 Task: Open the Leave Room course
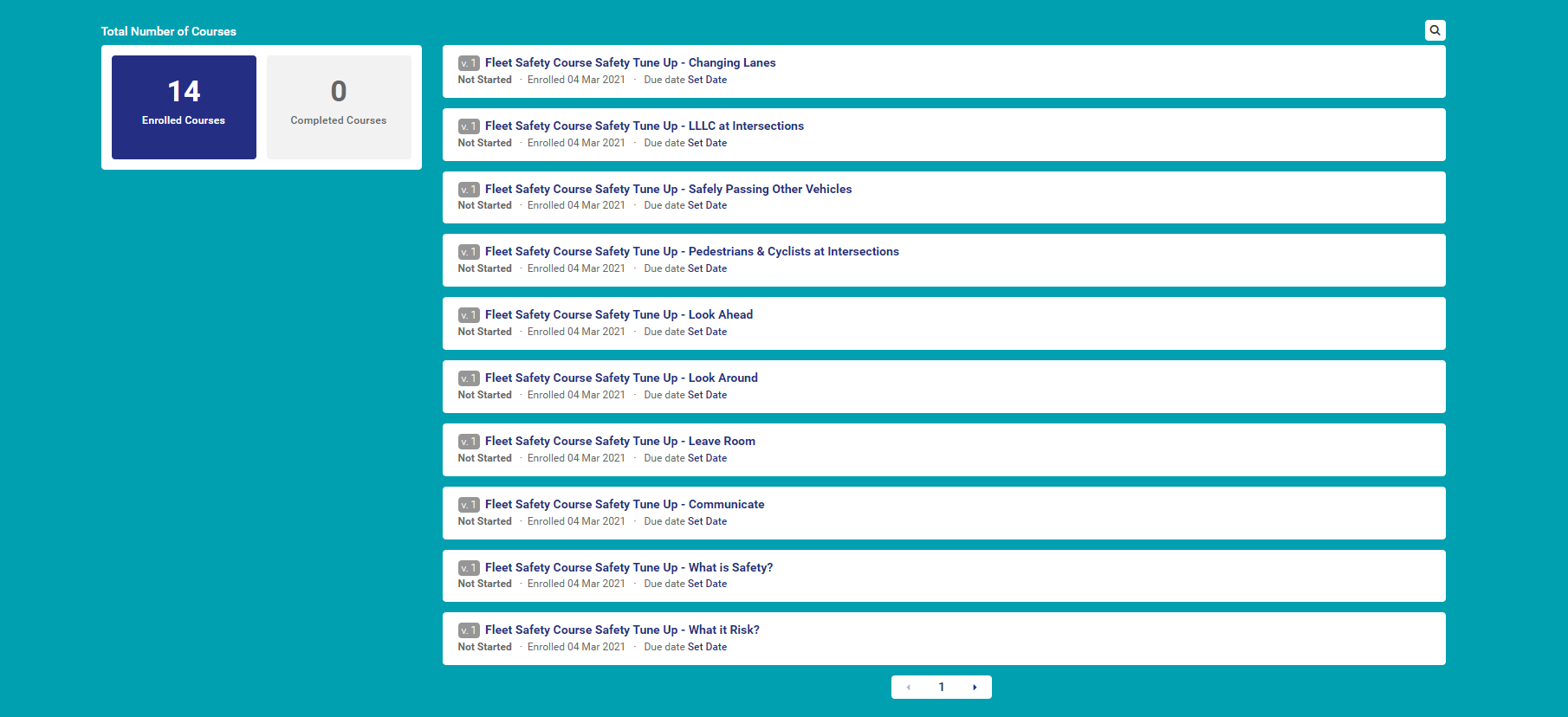tap(619, 442)
